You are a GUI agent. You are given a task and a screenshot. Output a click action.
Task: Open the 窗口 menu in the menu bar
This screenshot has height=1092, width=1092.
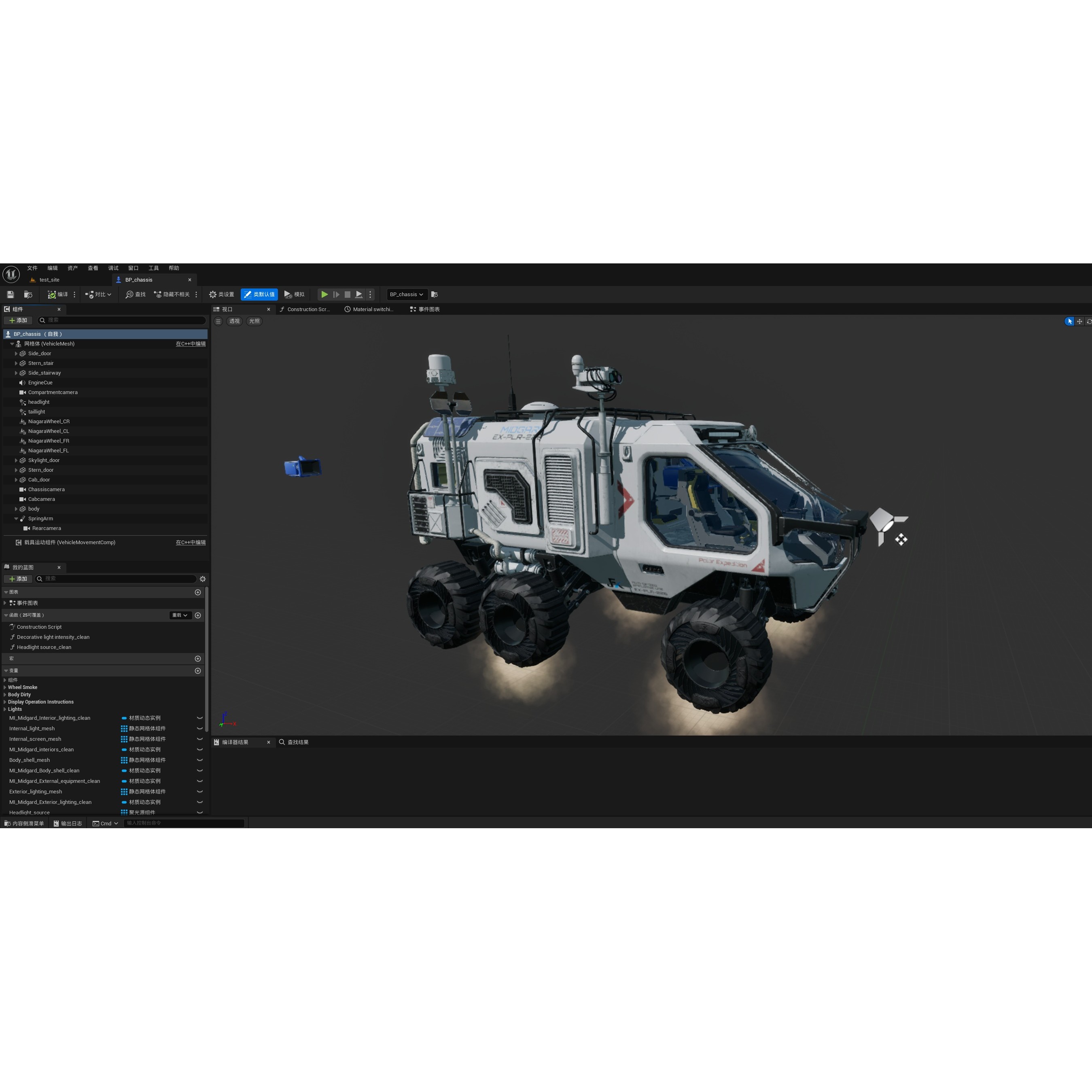[134, 267]
